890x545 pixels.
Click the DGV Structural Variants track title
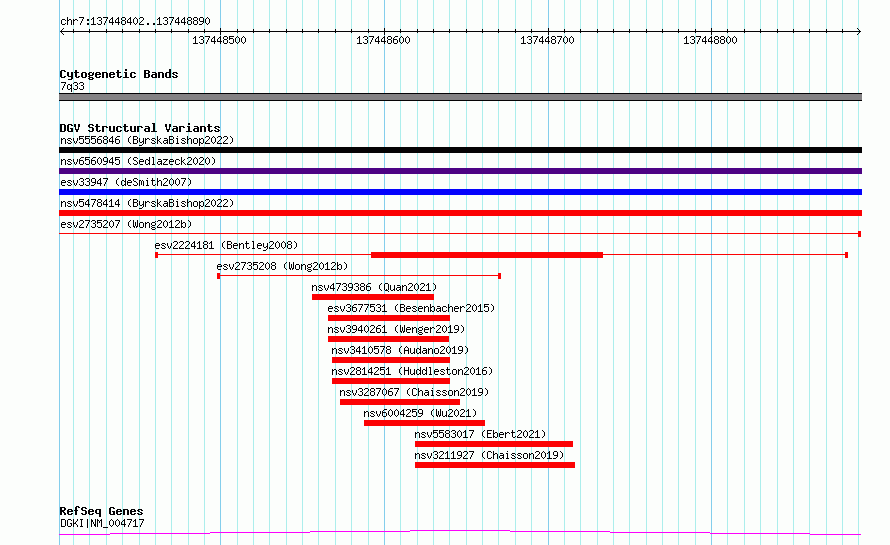tap(140, 128)
